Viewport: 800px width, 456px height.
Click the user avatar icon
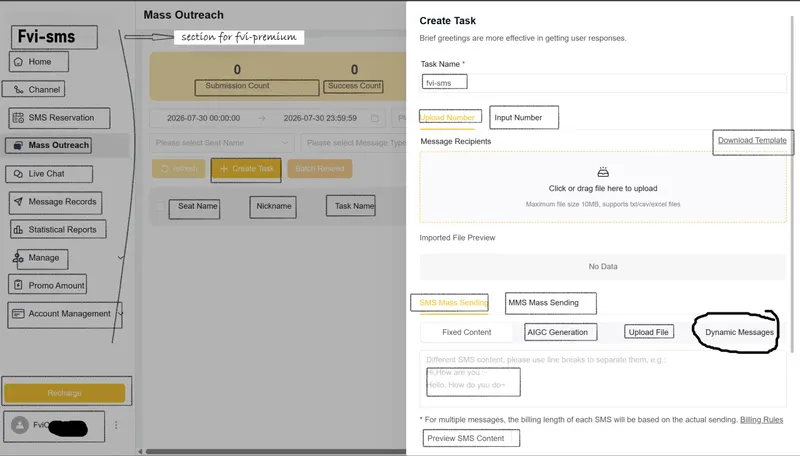(20, 425)
